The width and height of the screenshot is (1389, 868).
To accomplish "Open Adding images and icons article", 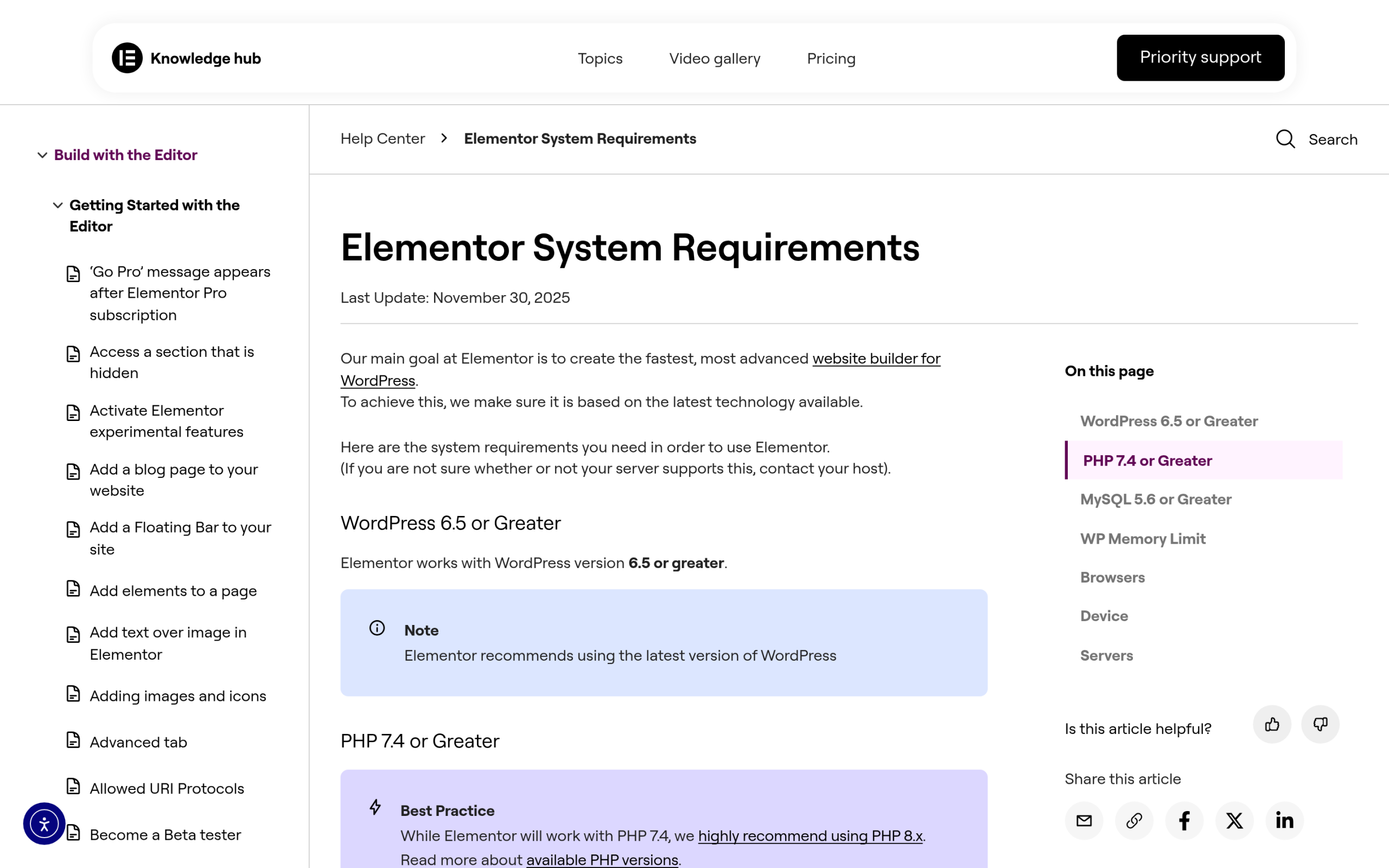I will tap(178, 696).
